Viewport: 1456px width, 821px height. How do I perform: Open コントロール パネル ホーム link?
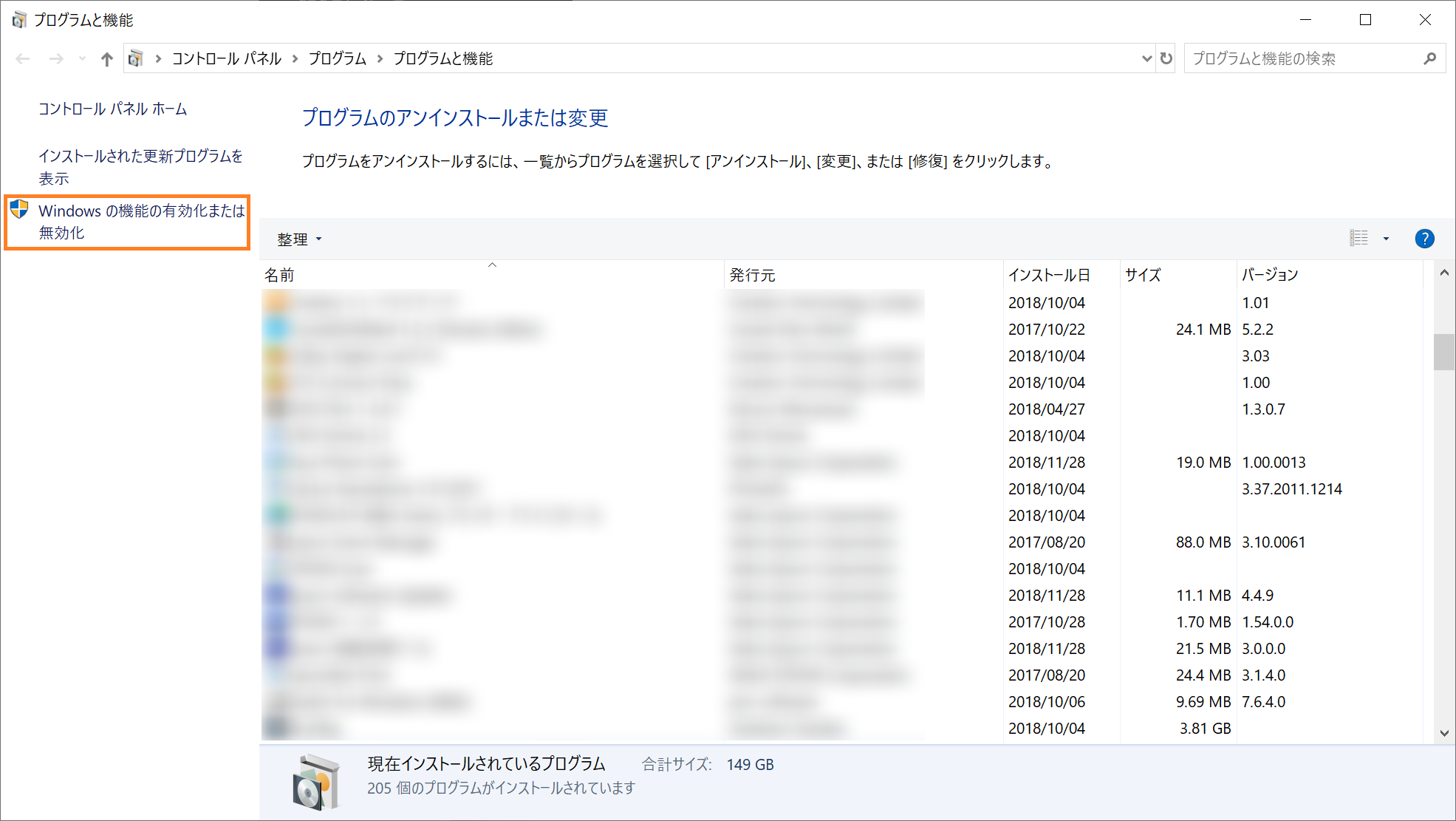(x=113, y=109)
